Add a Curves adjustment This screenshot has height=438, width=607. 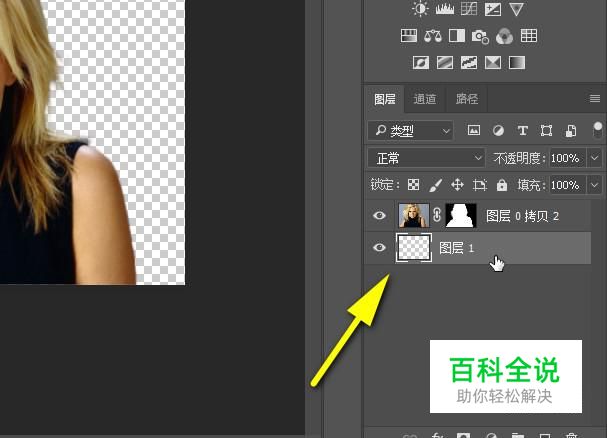tap(469, 9)
